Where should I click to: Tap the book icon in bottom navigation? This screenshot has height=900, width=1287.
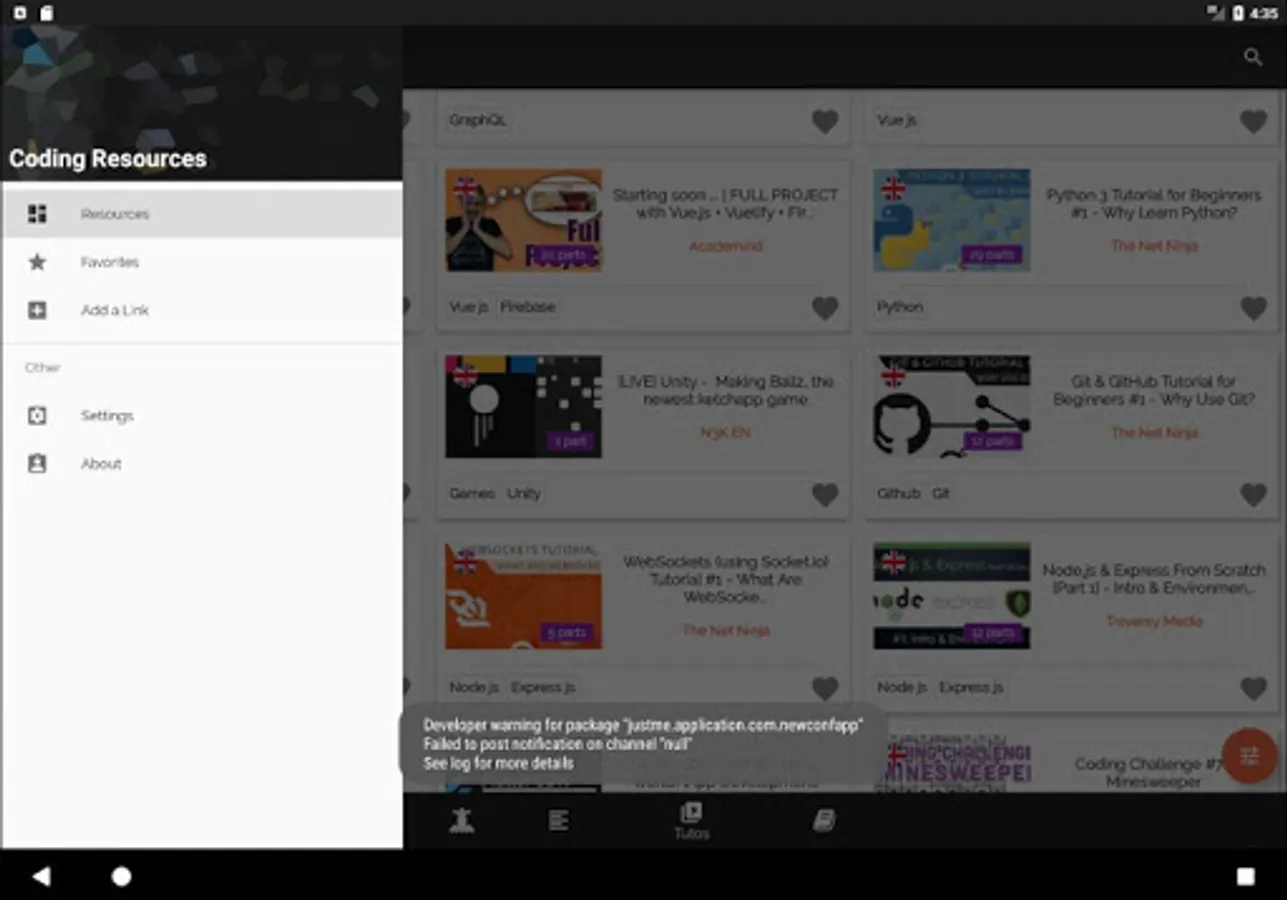824,821
